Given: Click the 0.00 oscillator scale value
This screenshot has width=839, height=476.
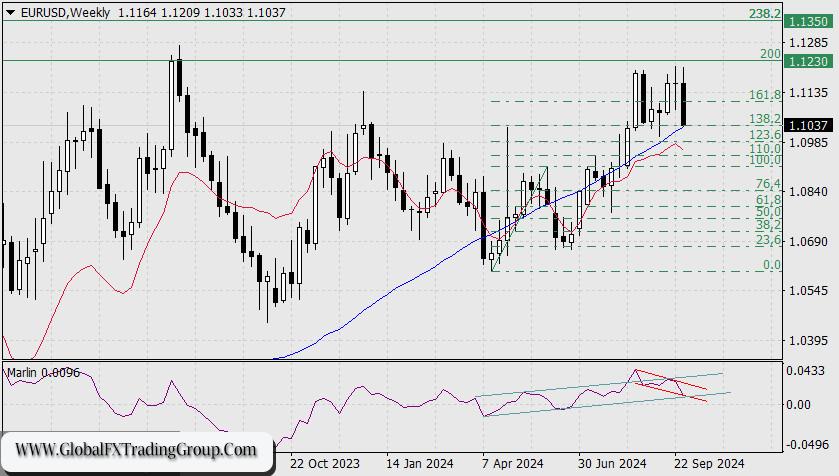Looking at the screenshot, I should (x=798, y=404).
